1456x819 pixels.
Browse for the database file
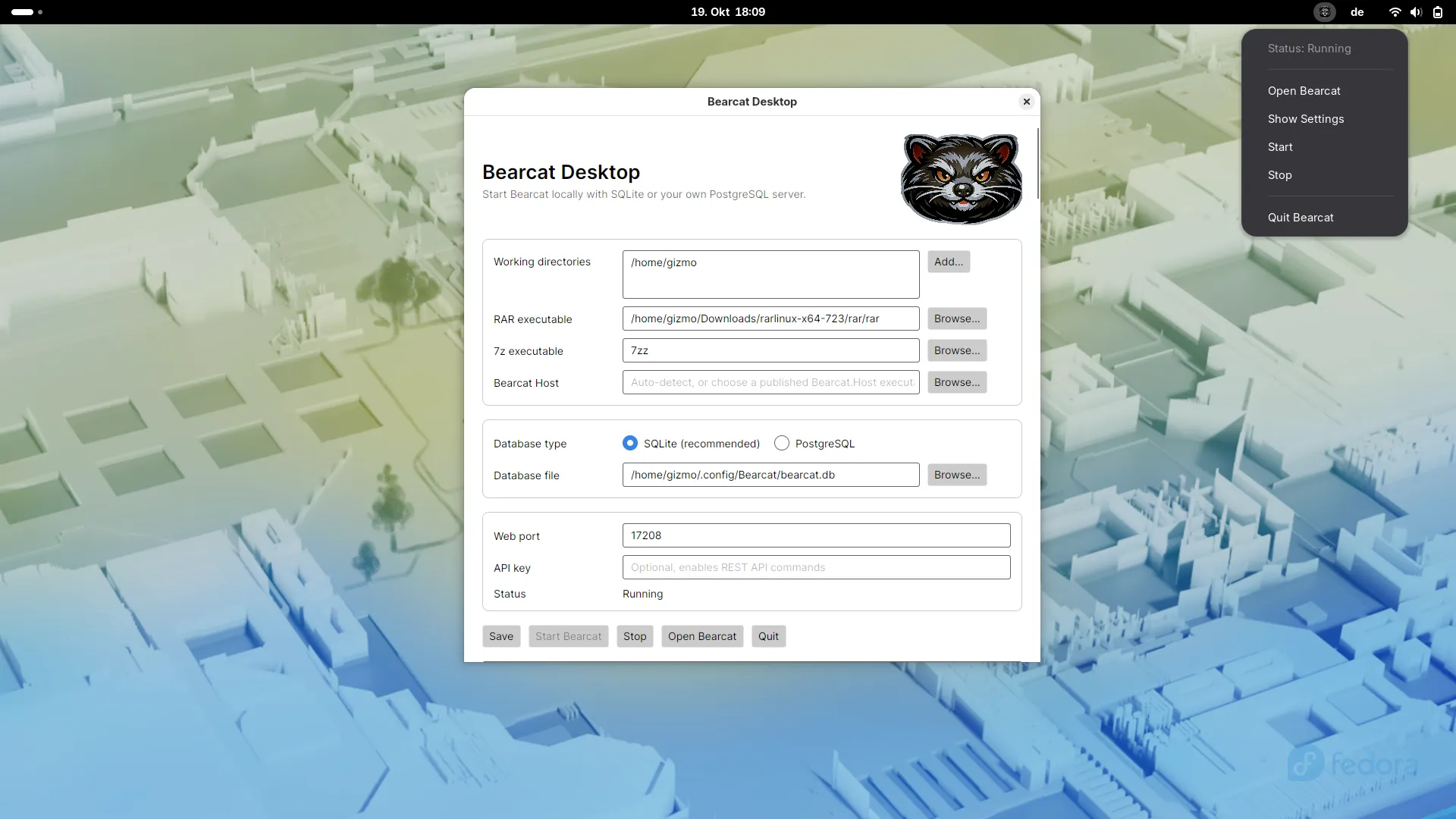coord(957,475)
